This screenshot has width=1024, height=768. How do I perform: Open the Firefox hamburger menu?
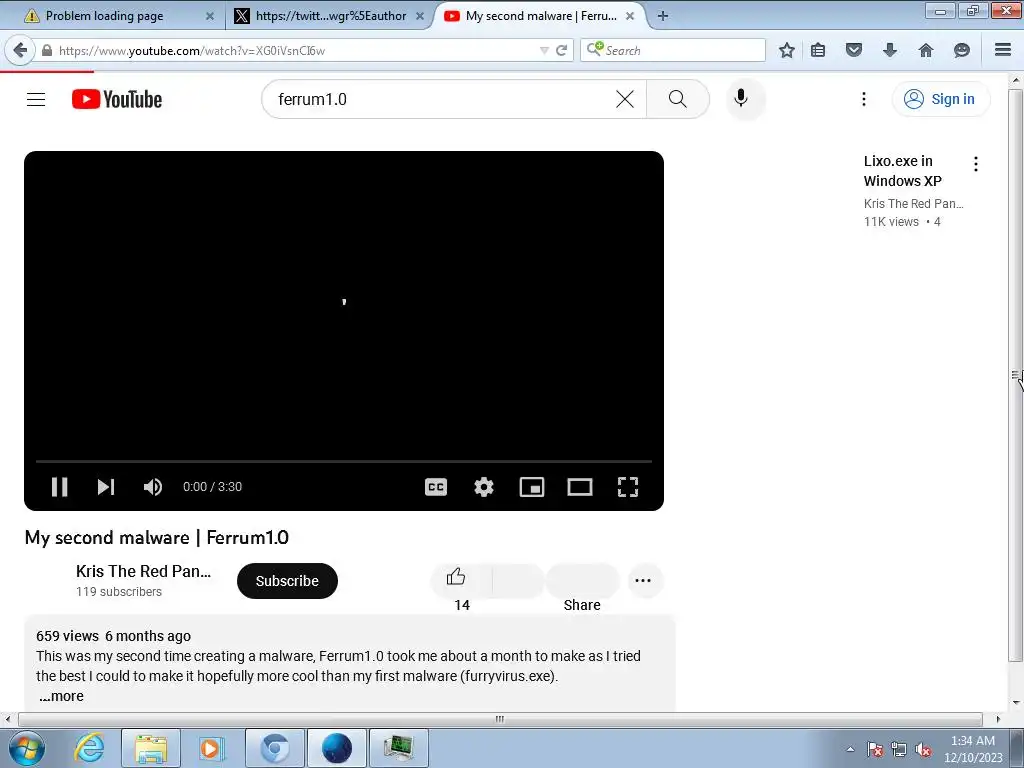pos(1002,50)
